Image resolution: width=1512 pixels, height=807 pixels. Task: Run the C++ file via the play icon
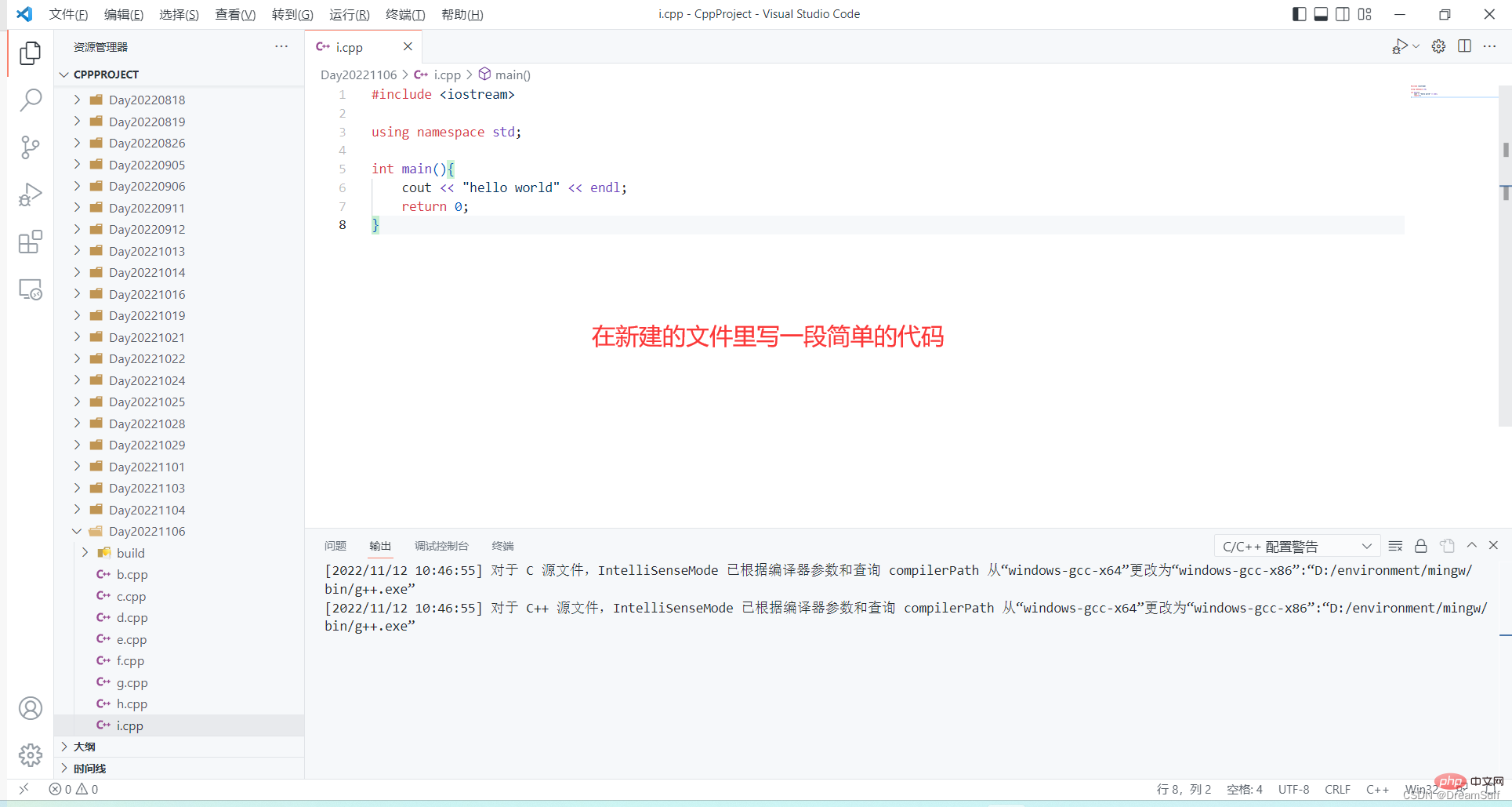tap(1400, 46)
